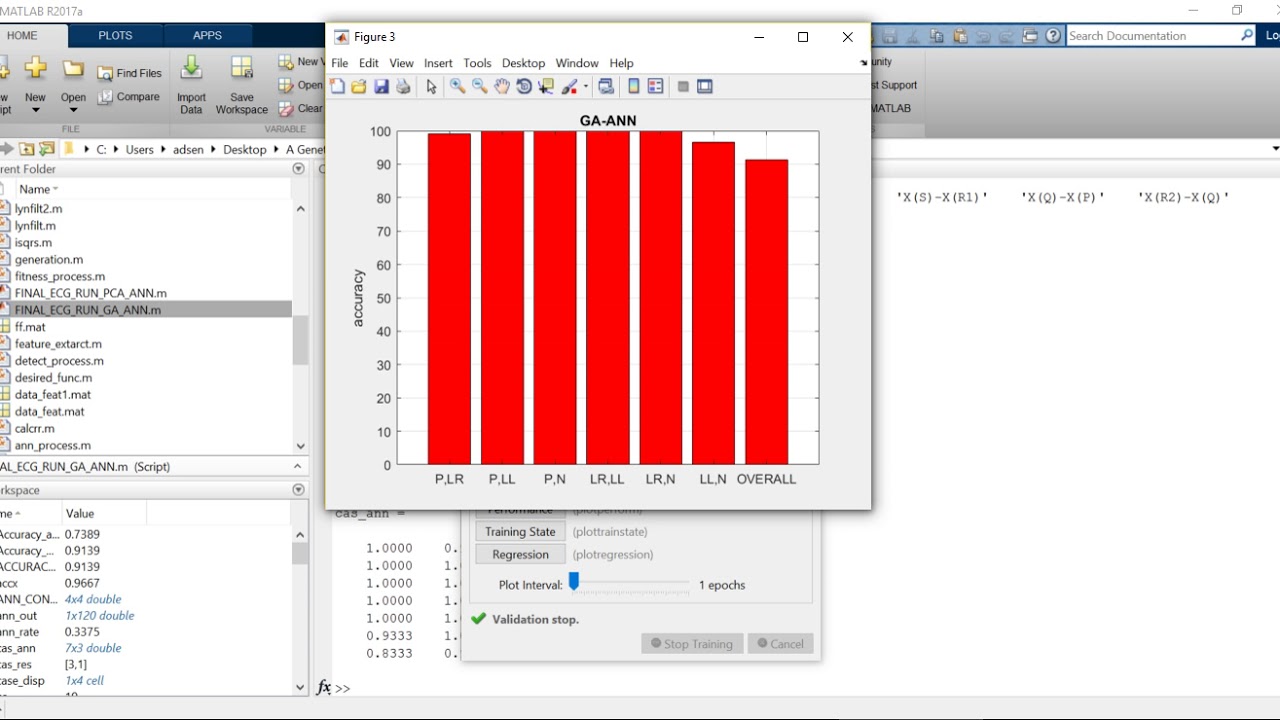The image size is (1280, 720).
Task: Expand the New dropdown arrow
Action: coord(35,110)
